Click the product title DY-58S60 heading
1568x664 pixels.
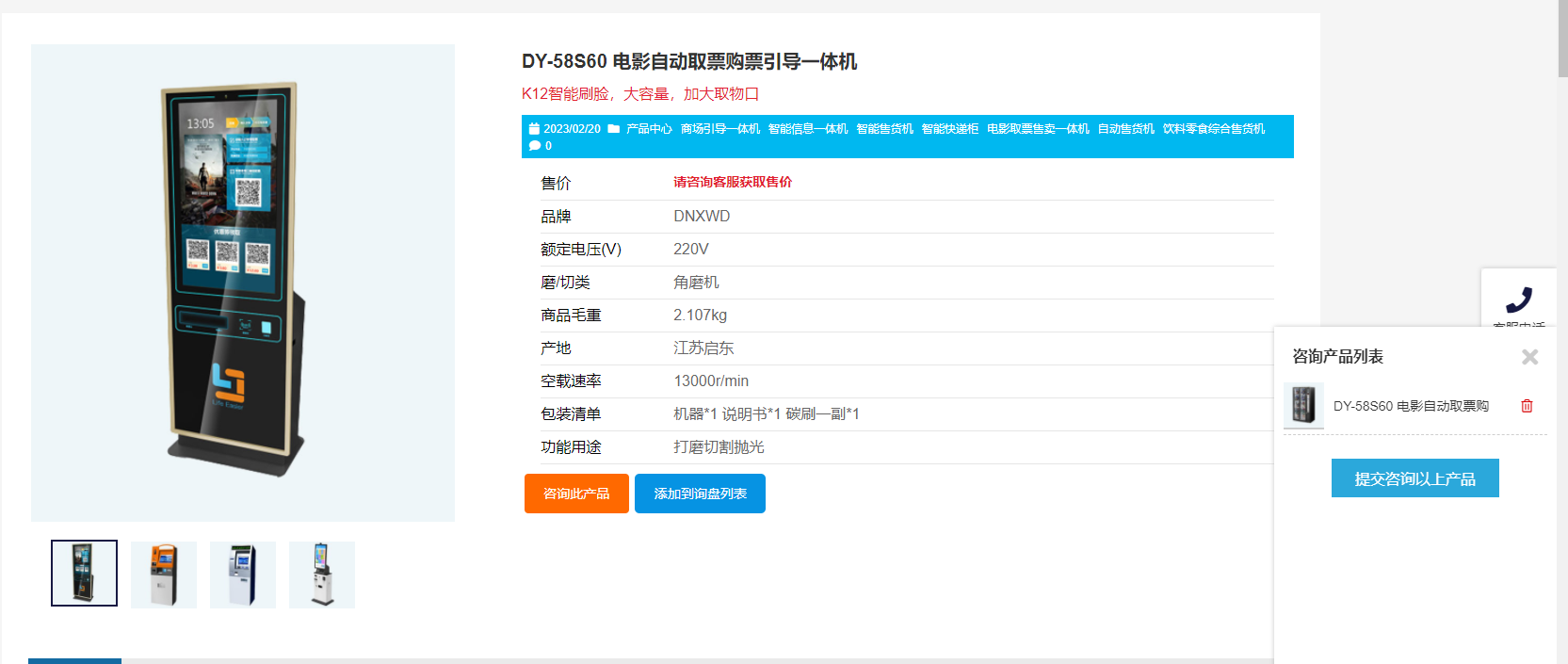(x=689, y=62)
